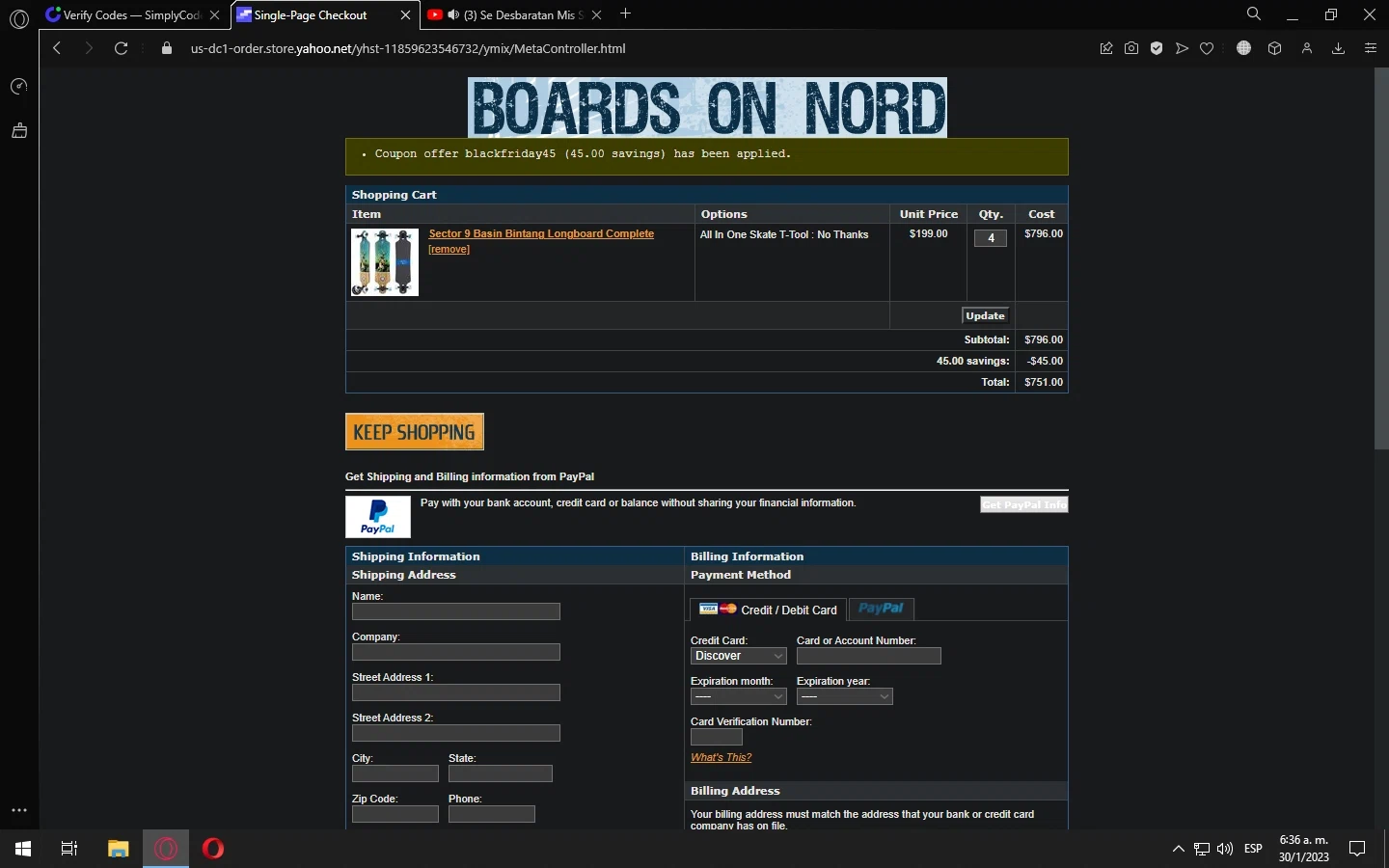Image resolution: width=1389 pixels, height=868 pixels.
Task: Focus the Phone field
Action: [492, 814]
